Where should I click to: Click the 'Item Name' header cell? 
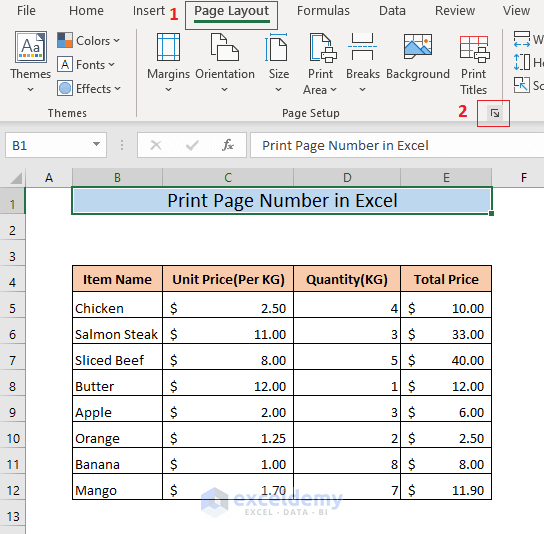[x=117, y=279]
